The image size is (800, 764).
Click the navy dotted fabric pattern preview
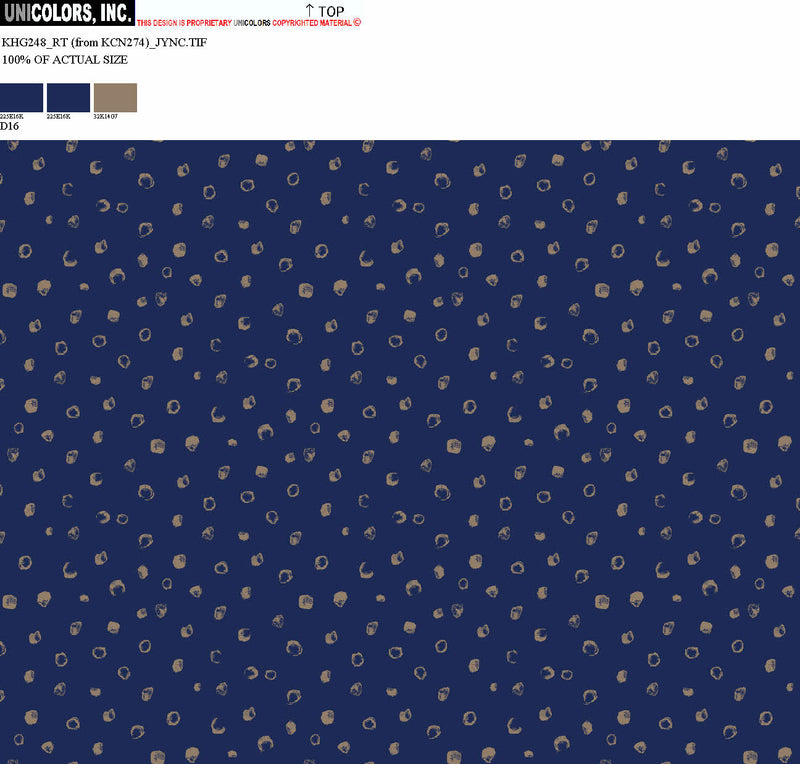click(x=400, y=450)
